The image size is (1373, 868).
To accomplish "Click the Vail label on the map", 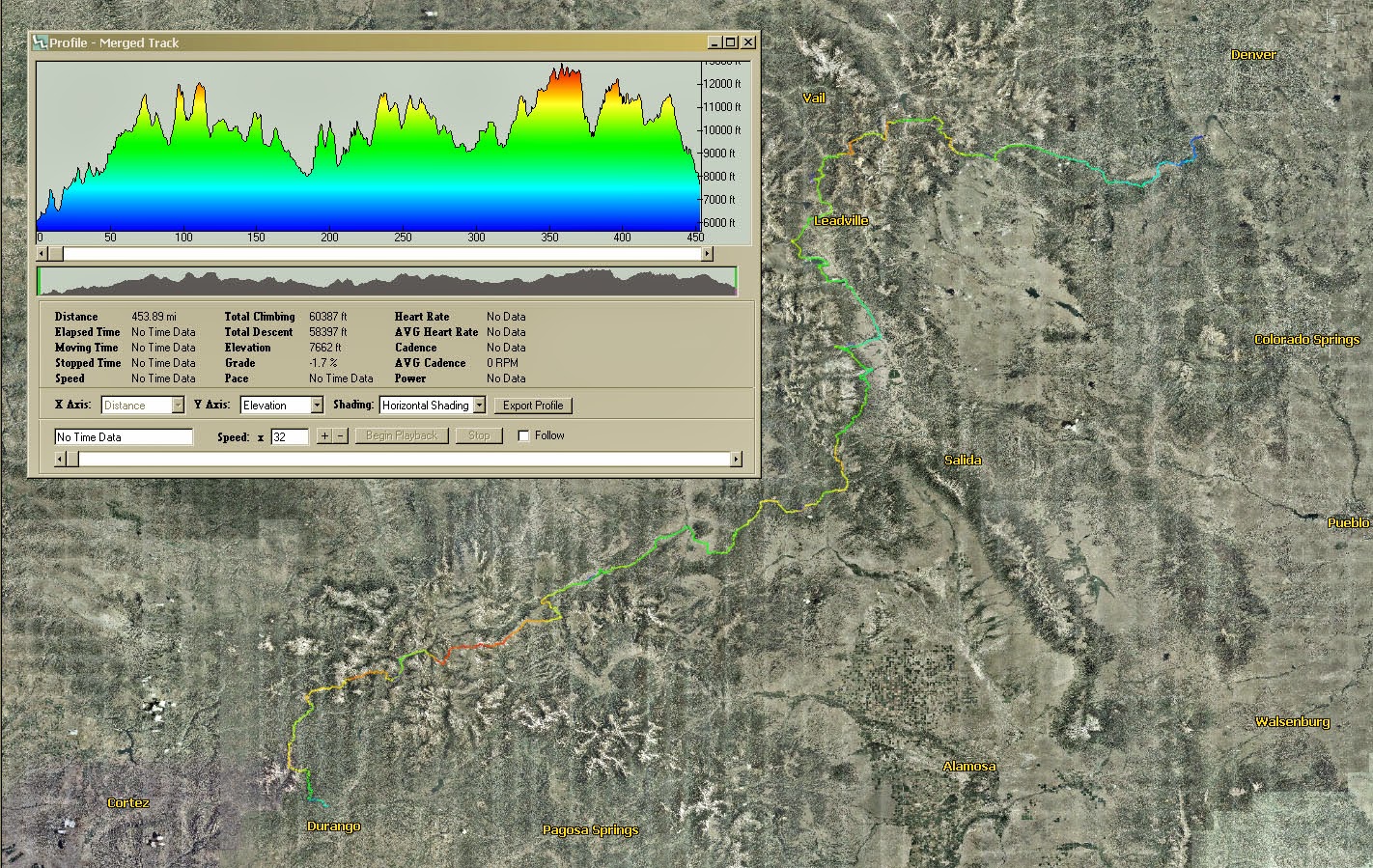I will [814, 98].
